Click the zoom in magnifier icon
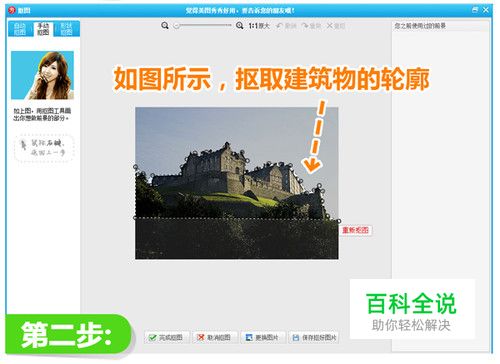The height and width of the screenshot is (364, 500). pos(239,26)
